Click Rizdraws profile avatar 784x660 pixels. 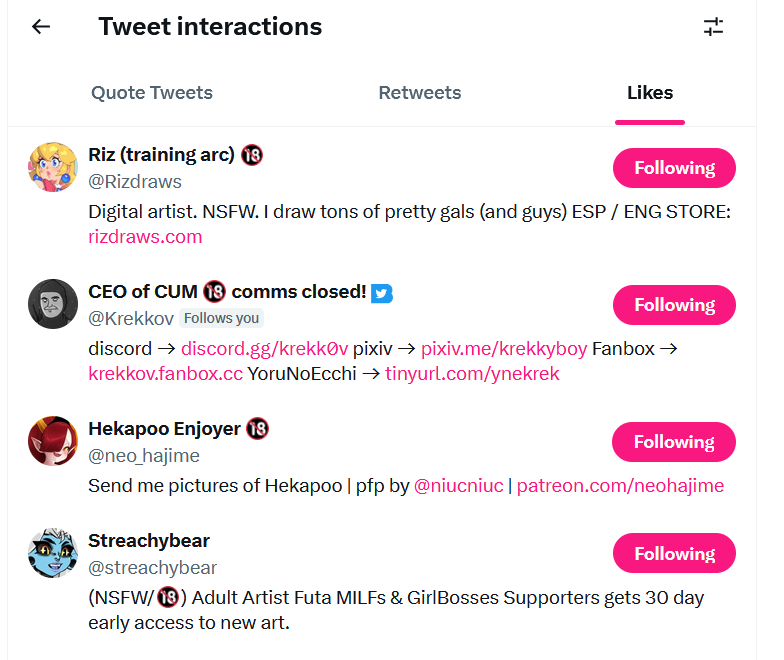53,167
